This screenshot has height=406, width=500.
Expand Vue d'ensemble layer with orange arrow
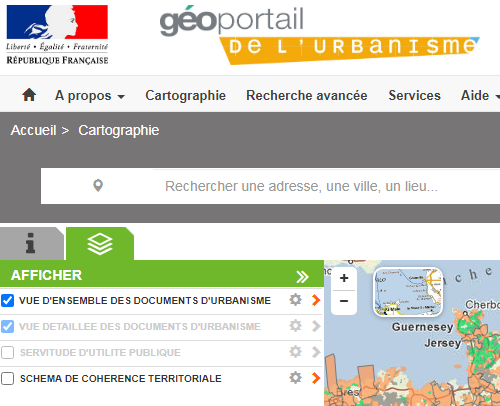(316, 300)
